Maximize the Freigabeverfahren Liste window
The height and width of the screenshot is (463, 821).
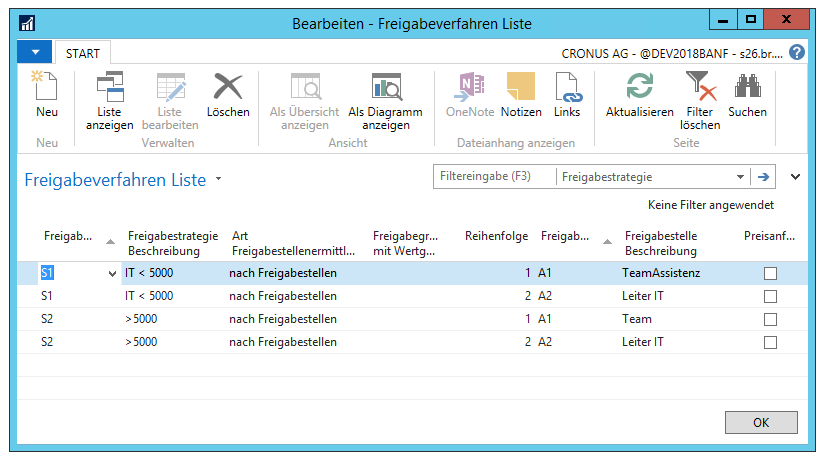[x=751, y=20]
